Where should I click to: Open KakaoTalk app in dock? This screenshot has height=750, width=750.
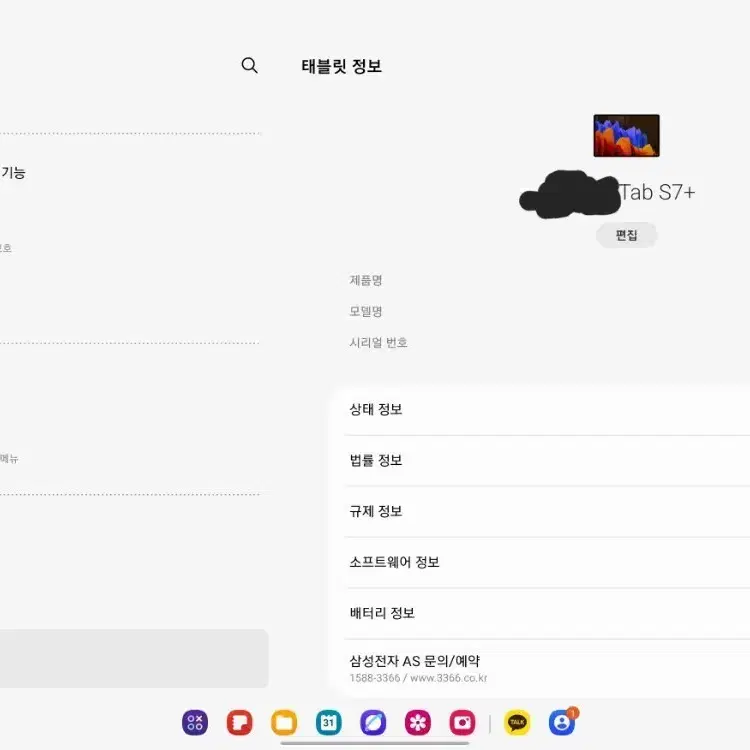coord(517,722)
